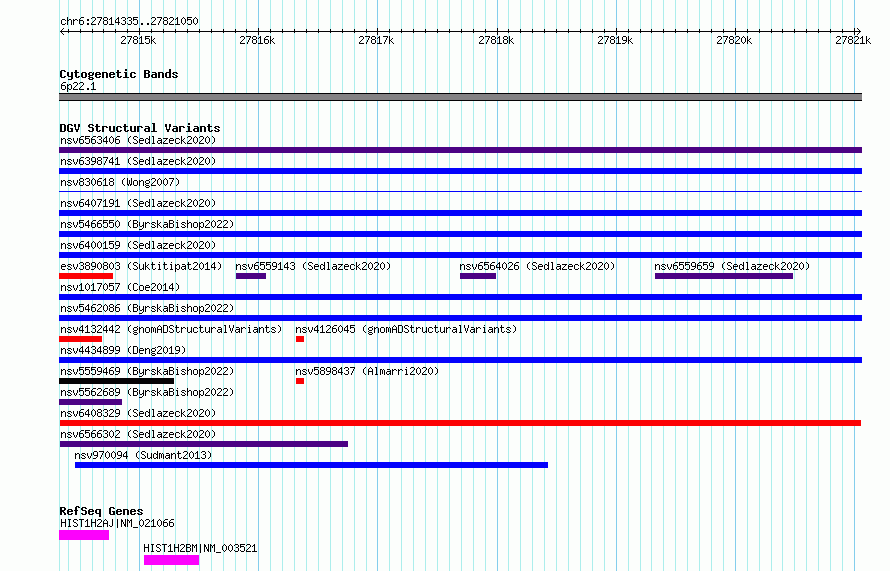Select the small red nsv4126045 marker
Image resolution: width=890 pixels, height=571 pixels.
point(300,339)
